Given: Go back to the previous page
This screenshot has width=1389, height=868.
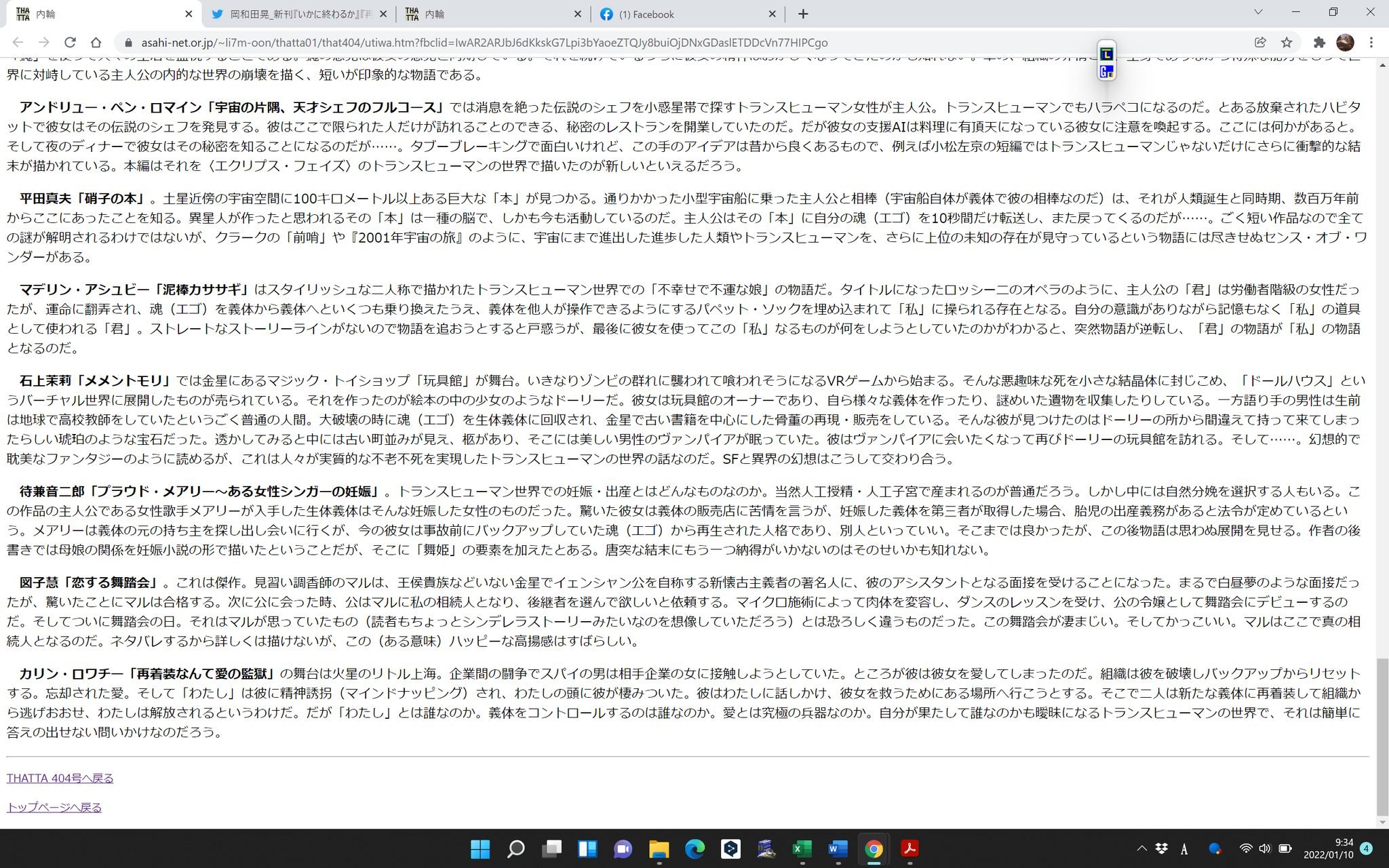Looking at the screenshot, I should click(x=18, y=42).
